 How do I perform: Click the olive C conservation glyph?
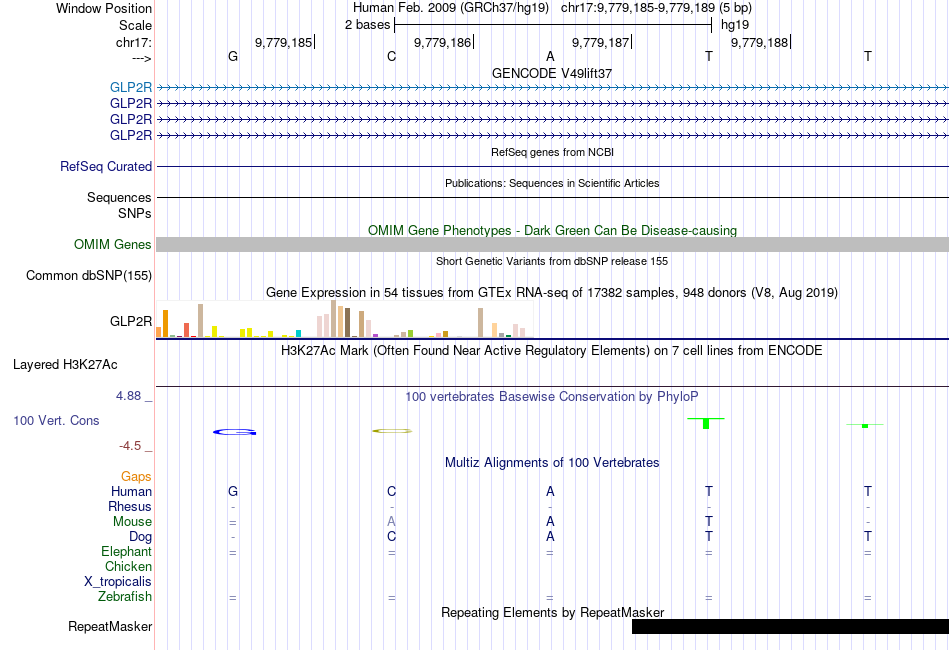392,431
